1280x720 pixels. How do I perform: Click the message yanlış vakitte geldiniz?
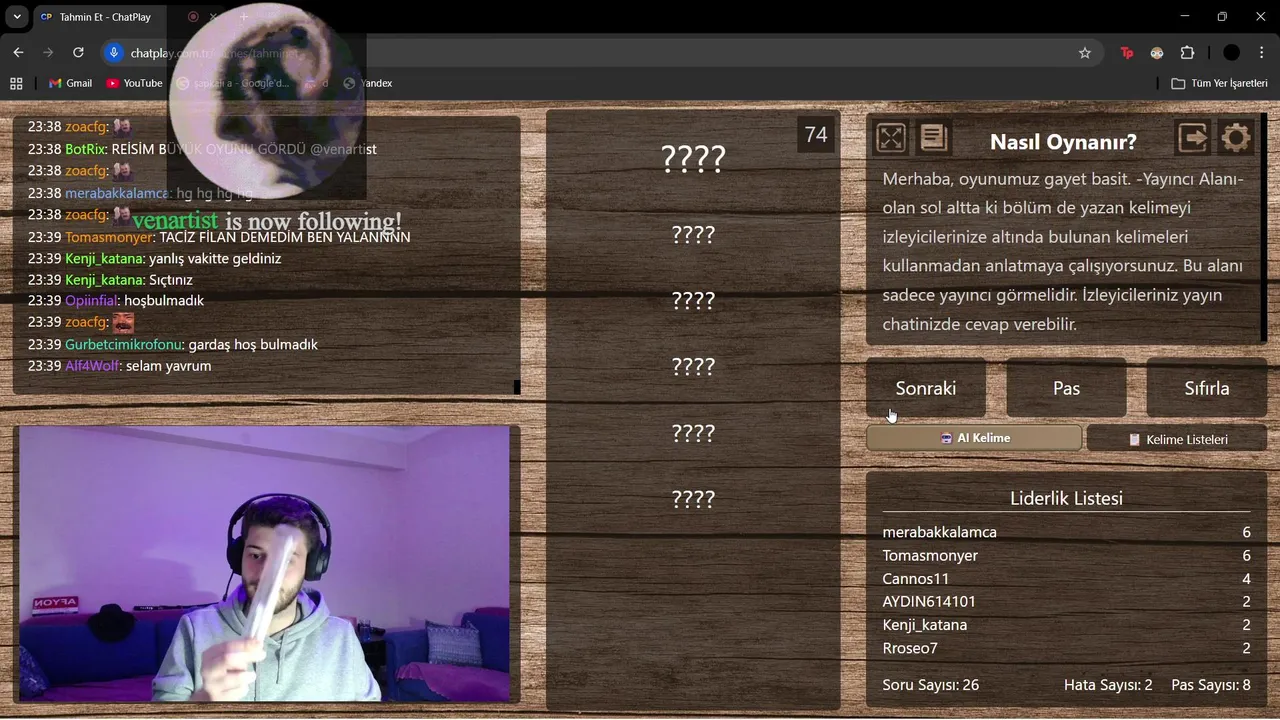215,259
